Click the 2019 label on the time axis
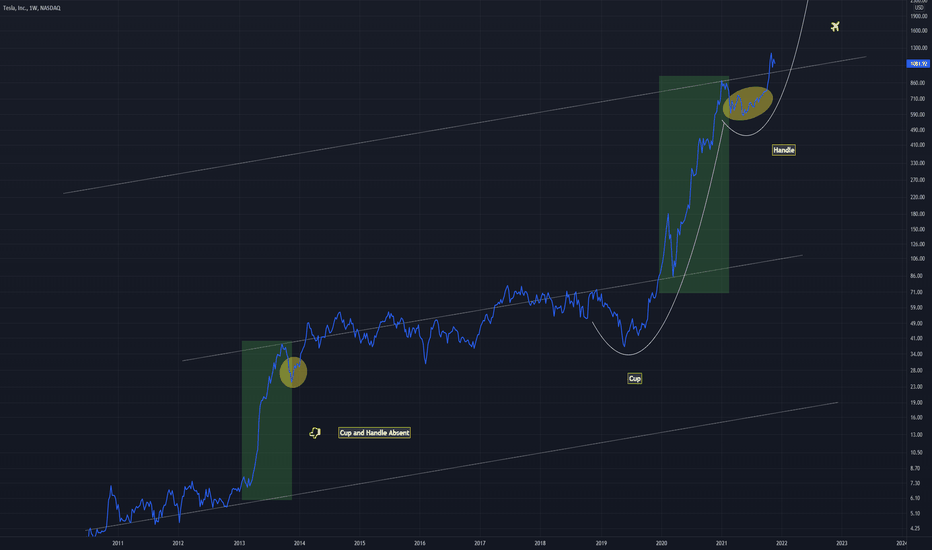This screenshot has width=932, height=550. tap(601, 543)
